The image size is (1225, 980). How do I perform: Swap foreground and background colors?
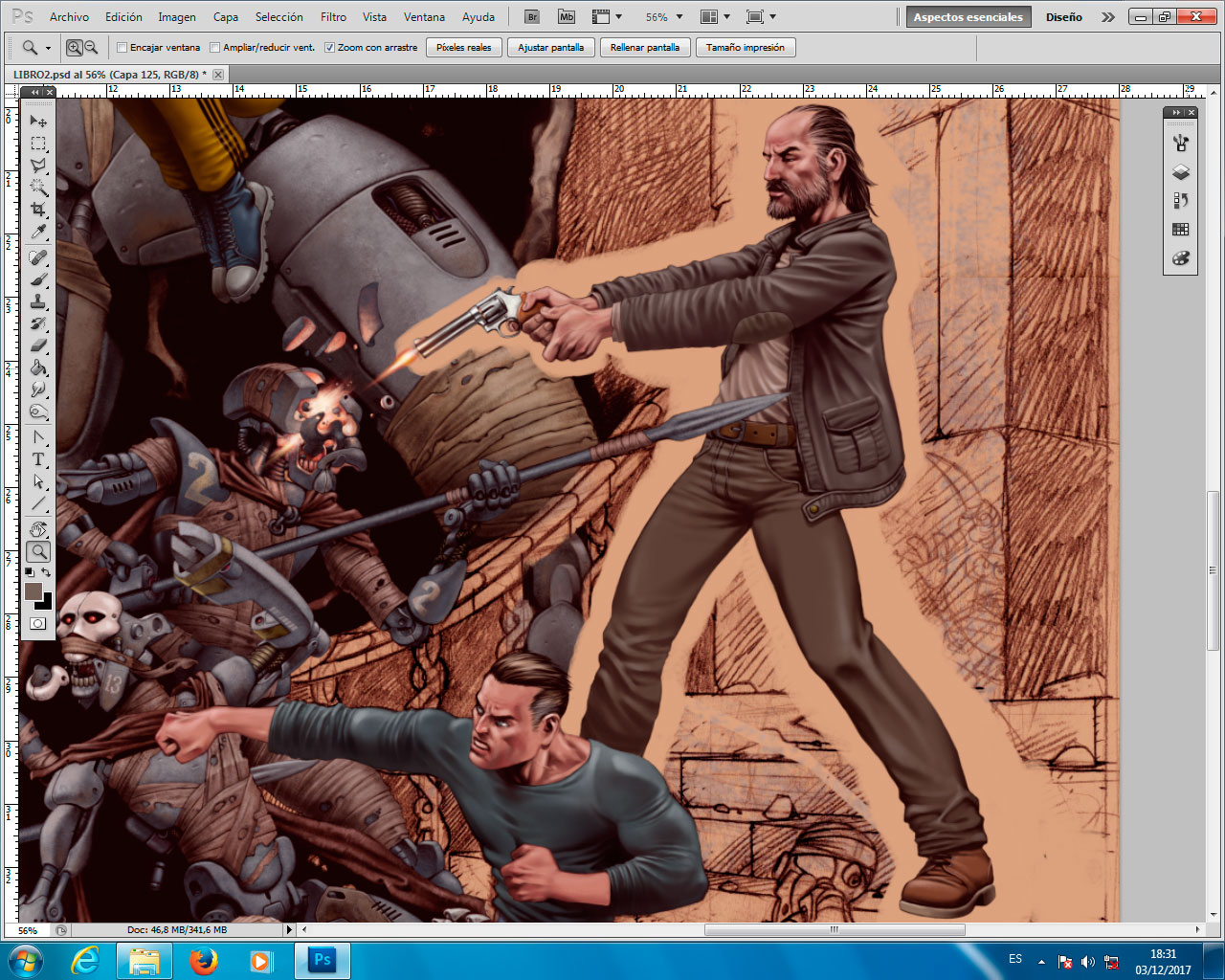pyautogui.click(x=46, y=572)
